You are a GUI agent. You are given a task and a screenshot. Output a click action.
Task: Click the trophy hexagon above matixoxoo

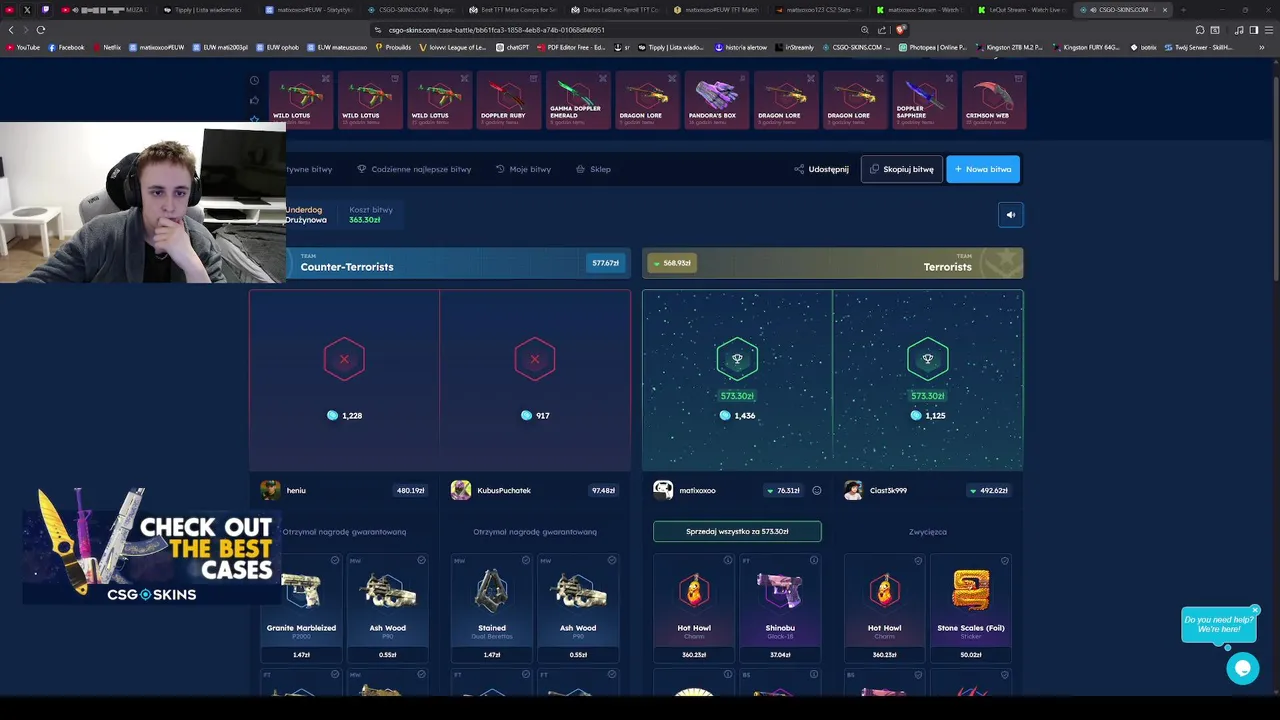tap(737, 359)
